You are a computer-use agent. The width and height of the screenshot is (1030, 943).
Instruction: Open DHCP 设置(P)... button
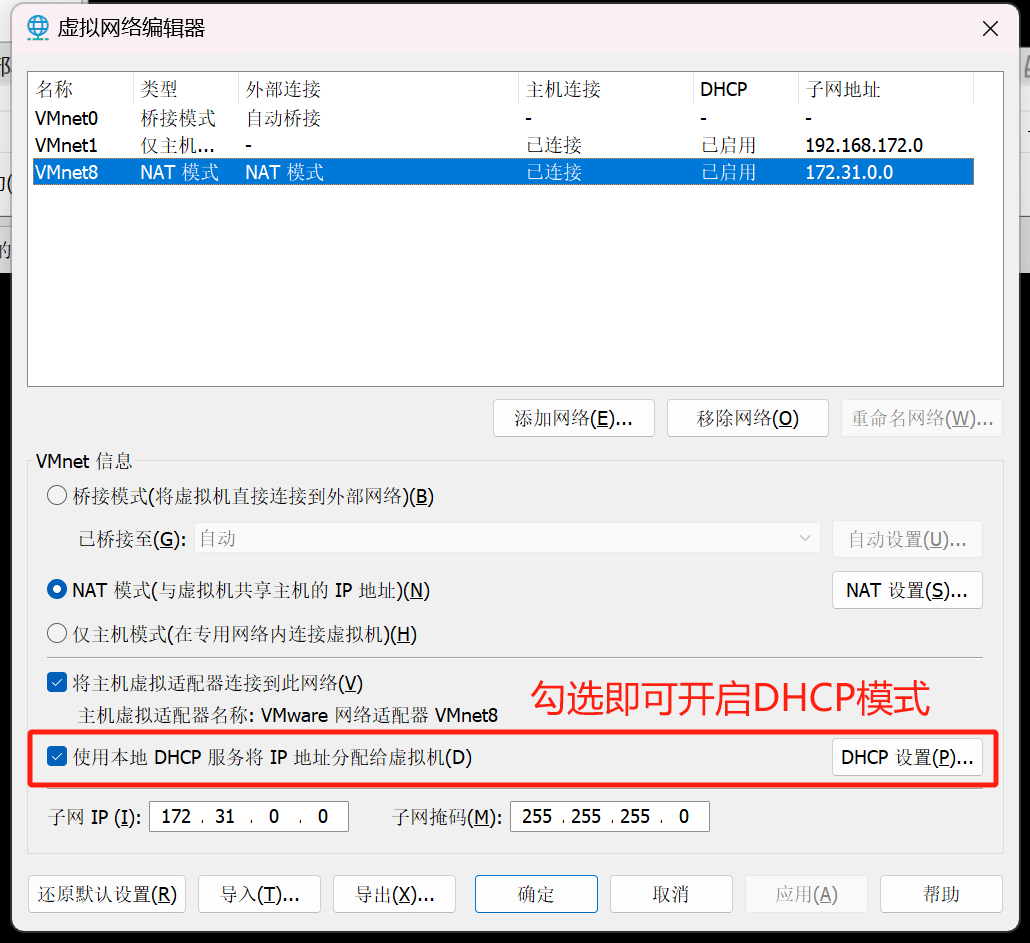coord(907,757)
